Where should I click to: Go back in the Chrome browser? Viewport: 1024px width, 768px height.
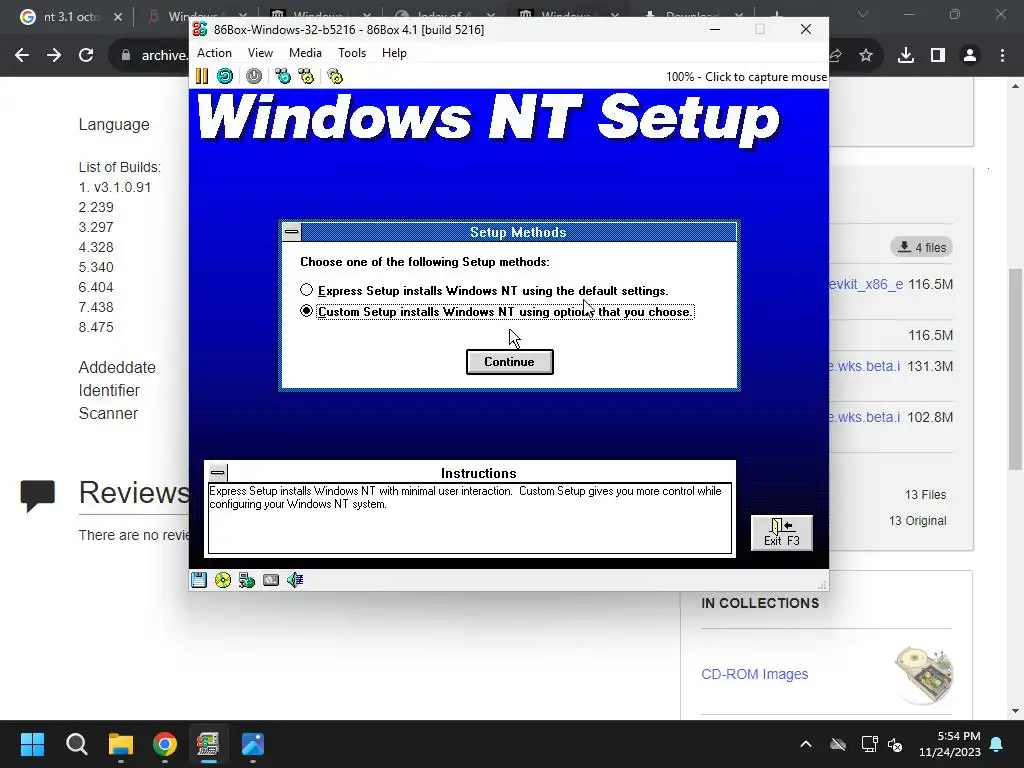[22, 56]
